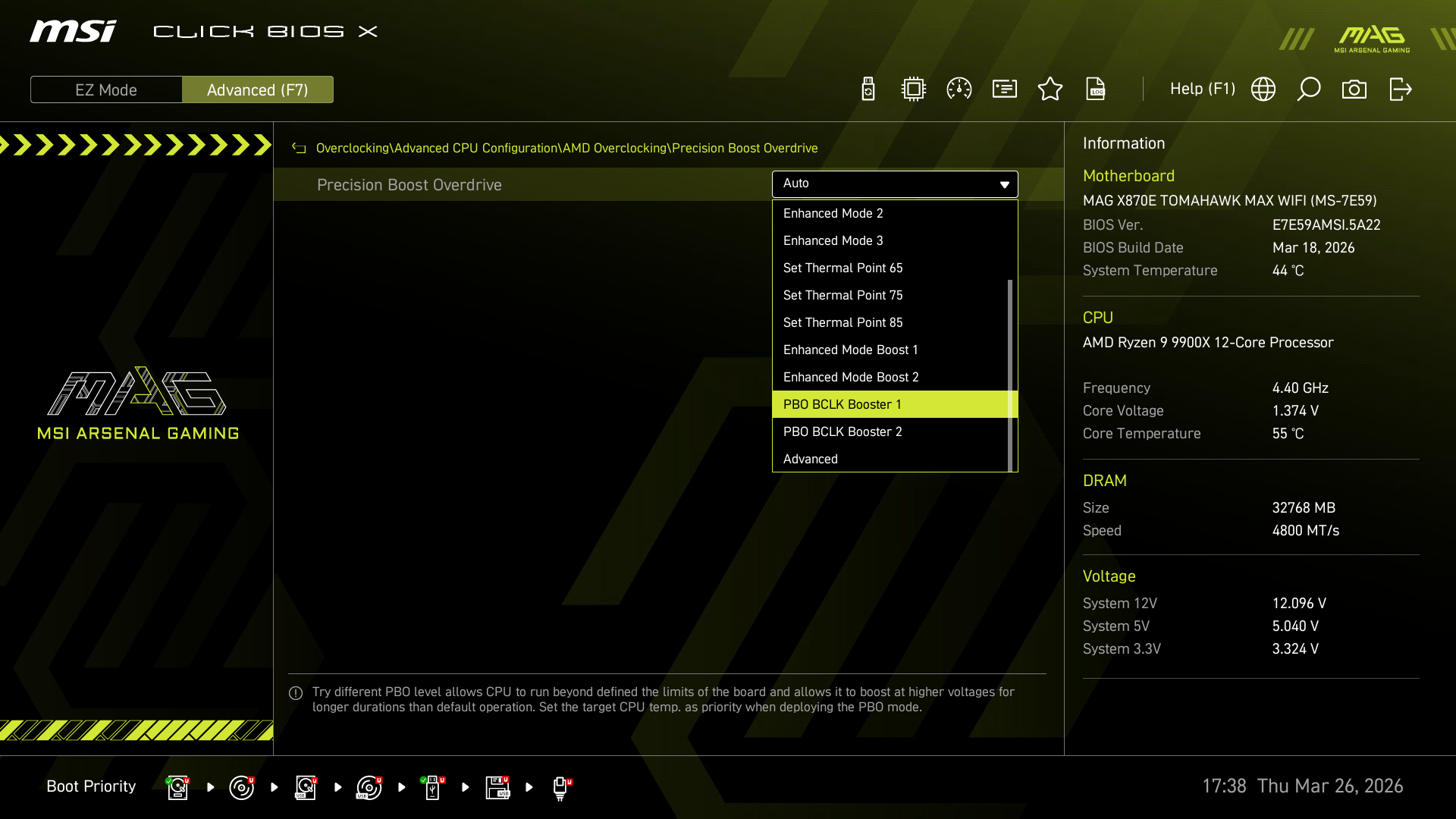1456x819 pixels.
Task: Exit BIOS via the log-out arrow icon
Action: (x=1400, y=89)
